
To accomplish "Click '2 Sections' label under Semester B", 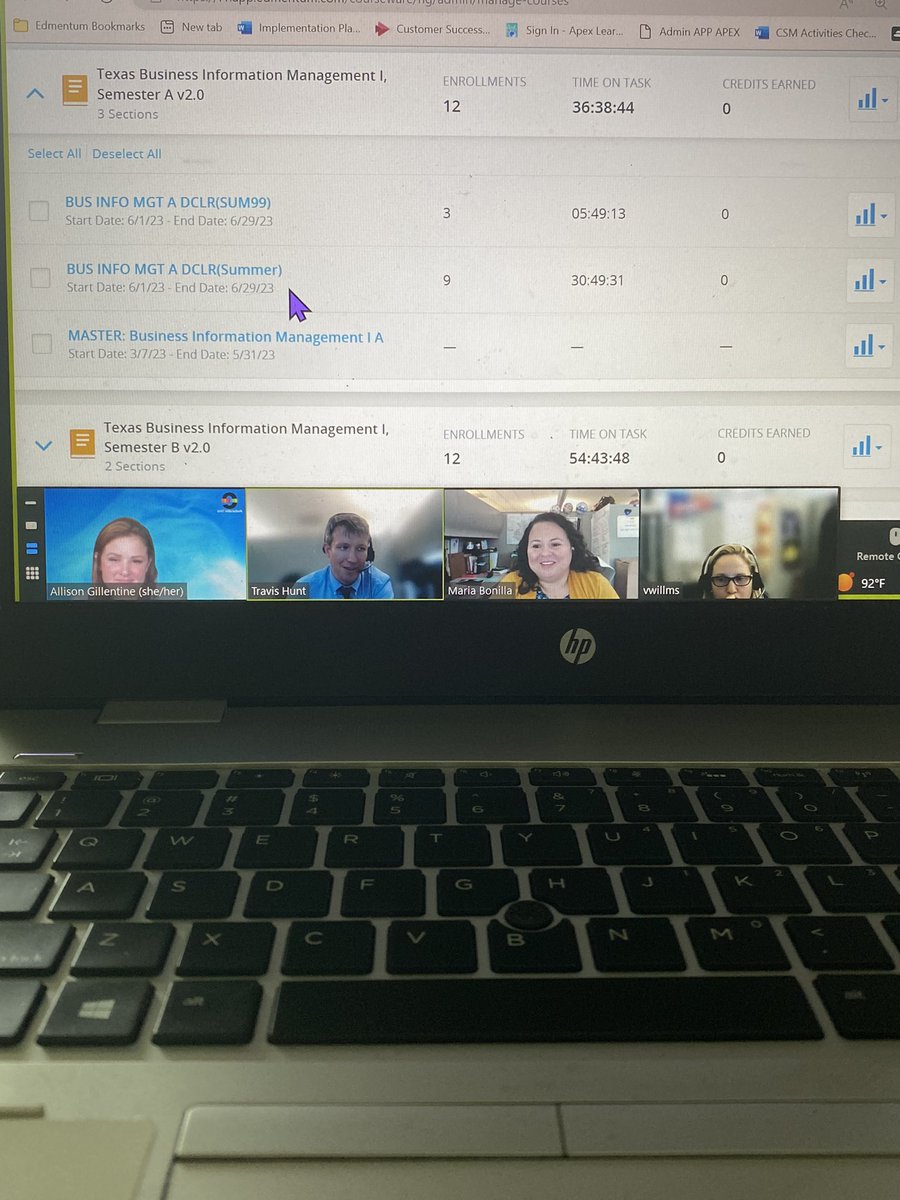I will 135,466.
